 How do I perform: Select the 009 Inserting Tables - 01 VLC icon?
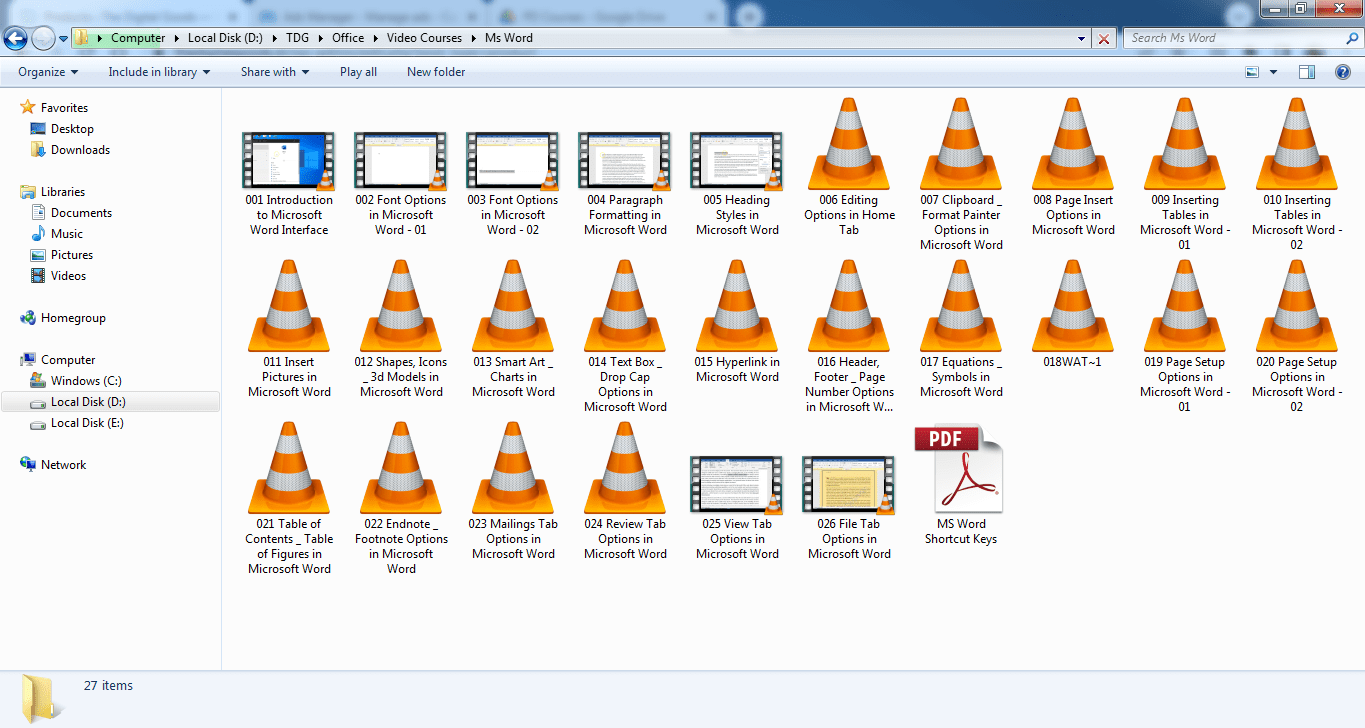click(x=1185, y=144)
